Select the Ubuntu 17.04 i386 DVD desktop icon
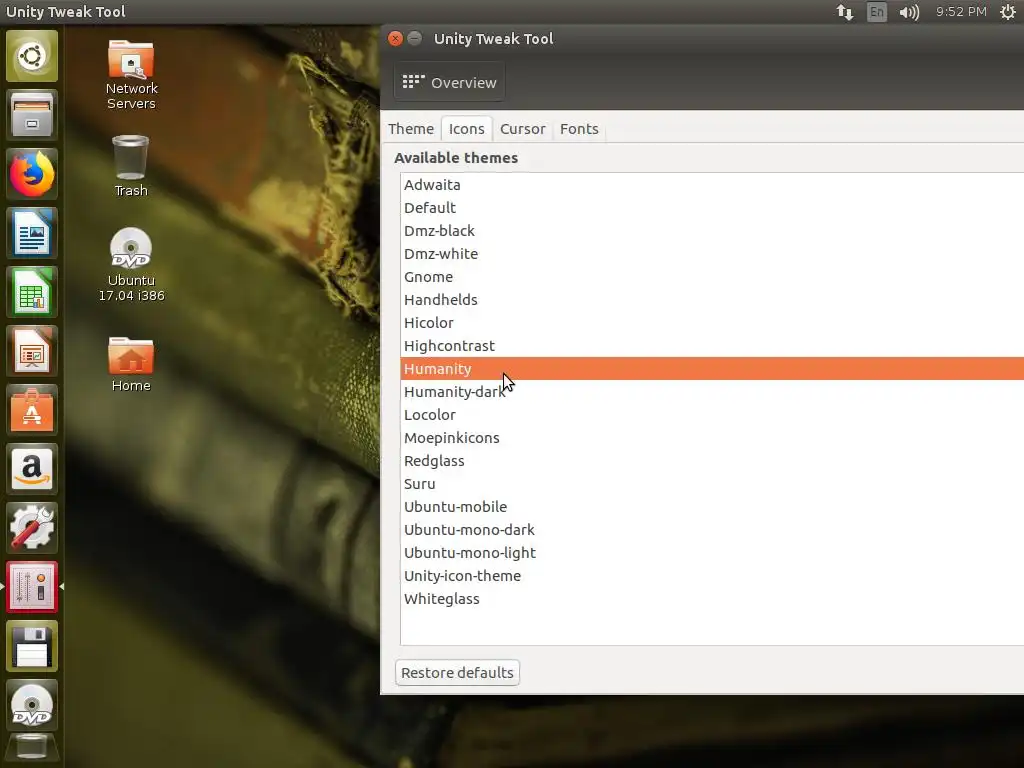1024x768 pixels. pos(131,264)
